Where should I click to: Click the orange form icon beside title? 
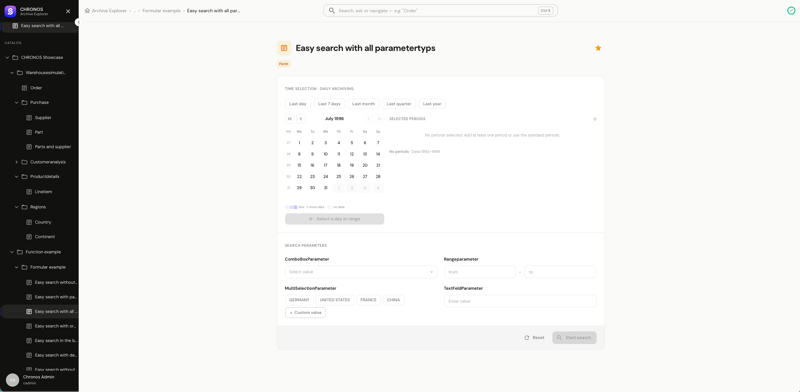(x=284, y=48)
